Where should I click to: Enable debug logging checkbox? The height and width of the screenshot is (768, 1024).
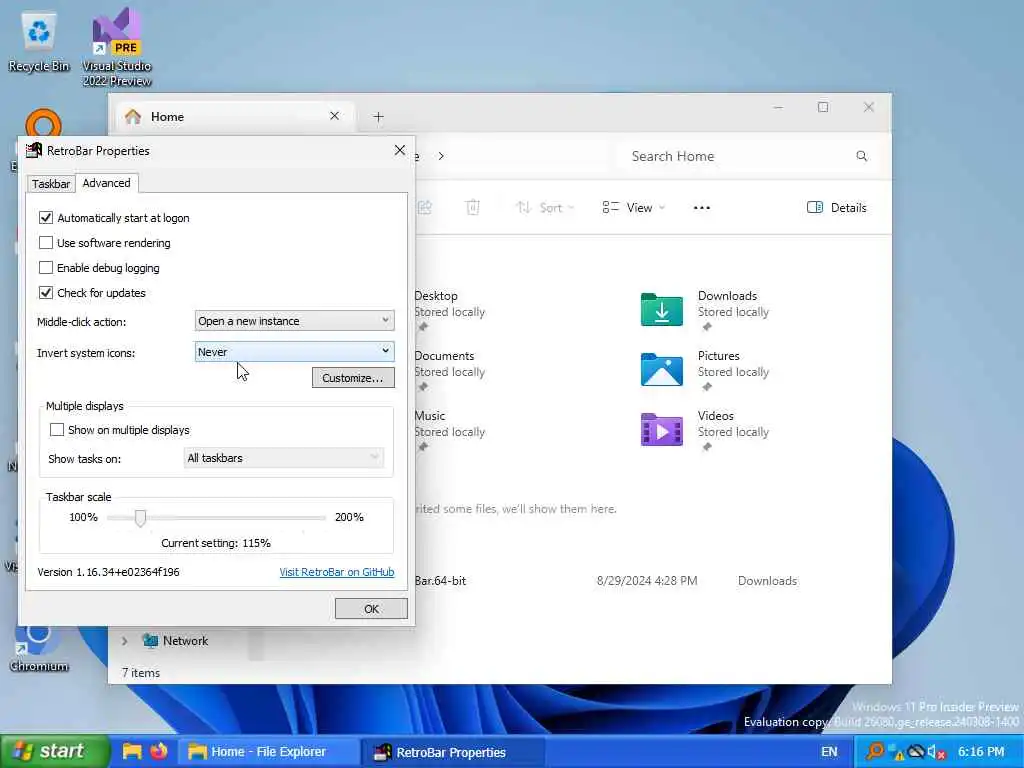click(x=46, y=268)
